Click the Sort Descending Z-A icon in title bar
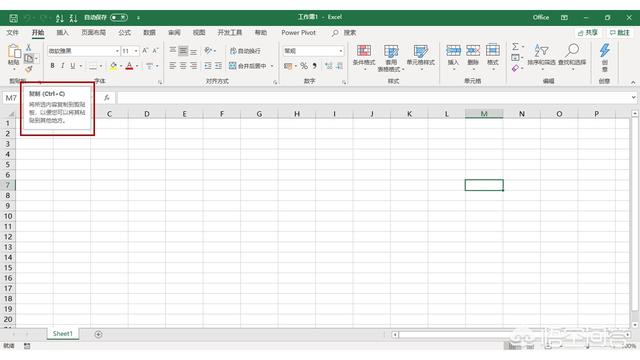This screenshot has height=360, width=640. pyautogui.click(x=73, y=18)
